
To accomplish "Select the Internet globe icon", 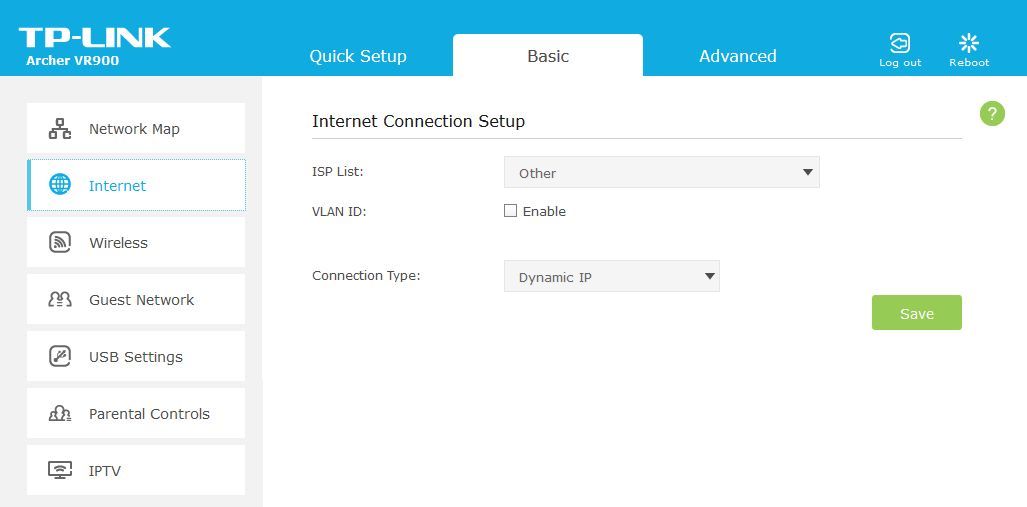I will [x=60, y=185].
